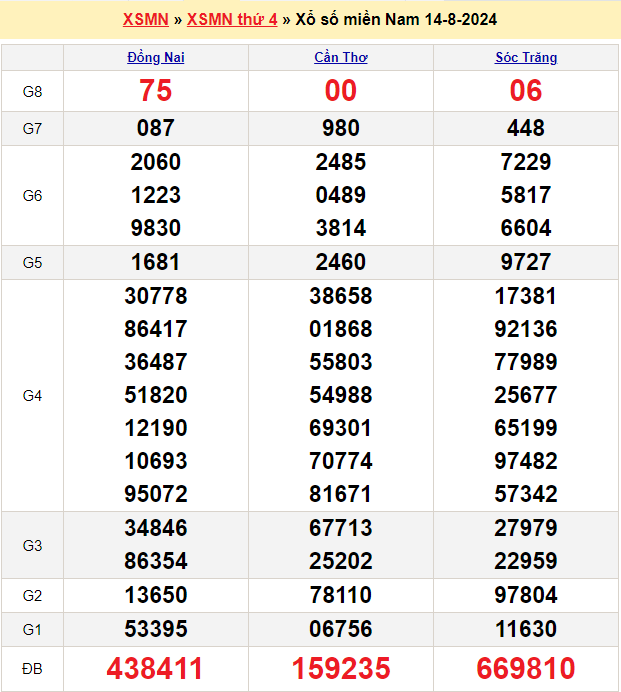Click Cần Thơ jackpot number 159235
The height and width of the screenshot is (692, 621).
tap(341, 668)
